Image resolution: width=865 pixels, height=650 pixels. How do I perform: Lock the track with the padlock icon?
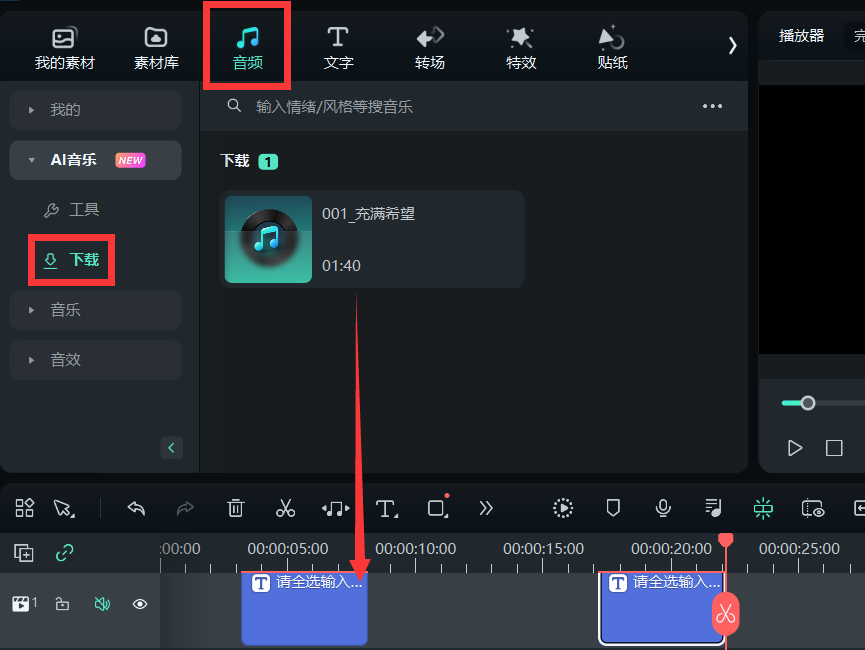(62, 604)
